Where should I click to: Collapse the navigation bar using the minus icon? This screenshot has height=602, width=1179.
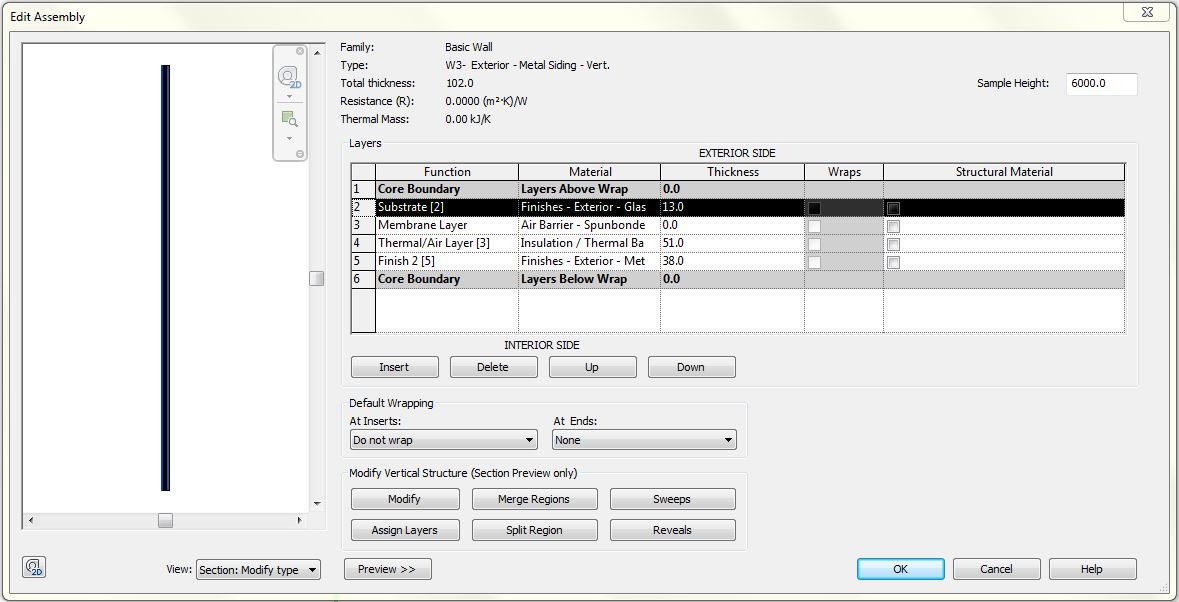299,153
